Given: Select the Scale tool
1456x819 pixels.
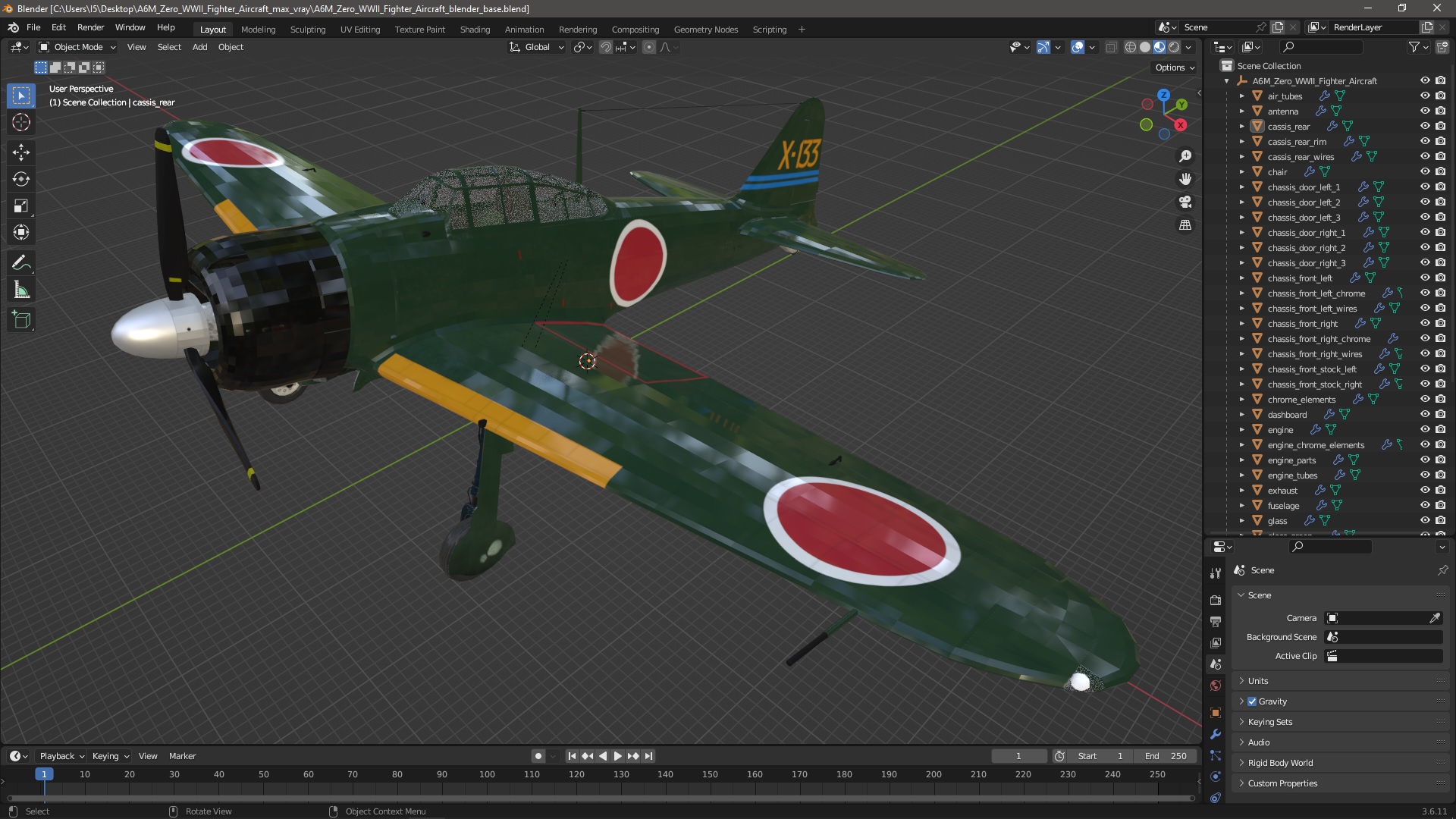Looking at the screenshot, I should (21, 206).
